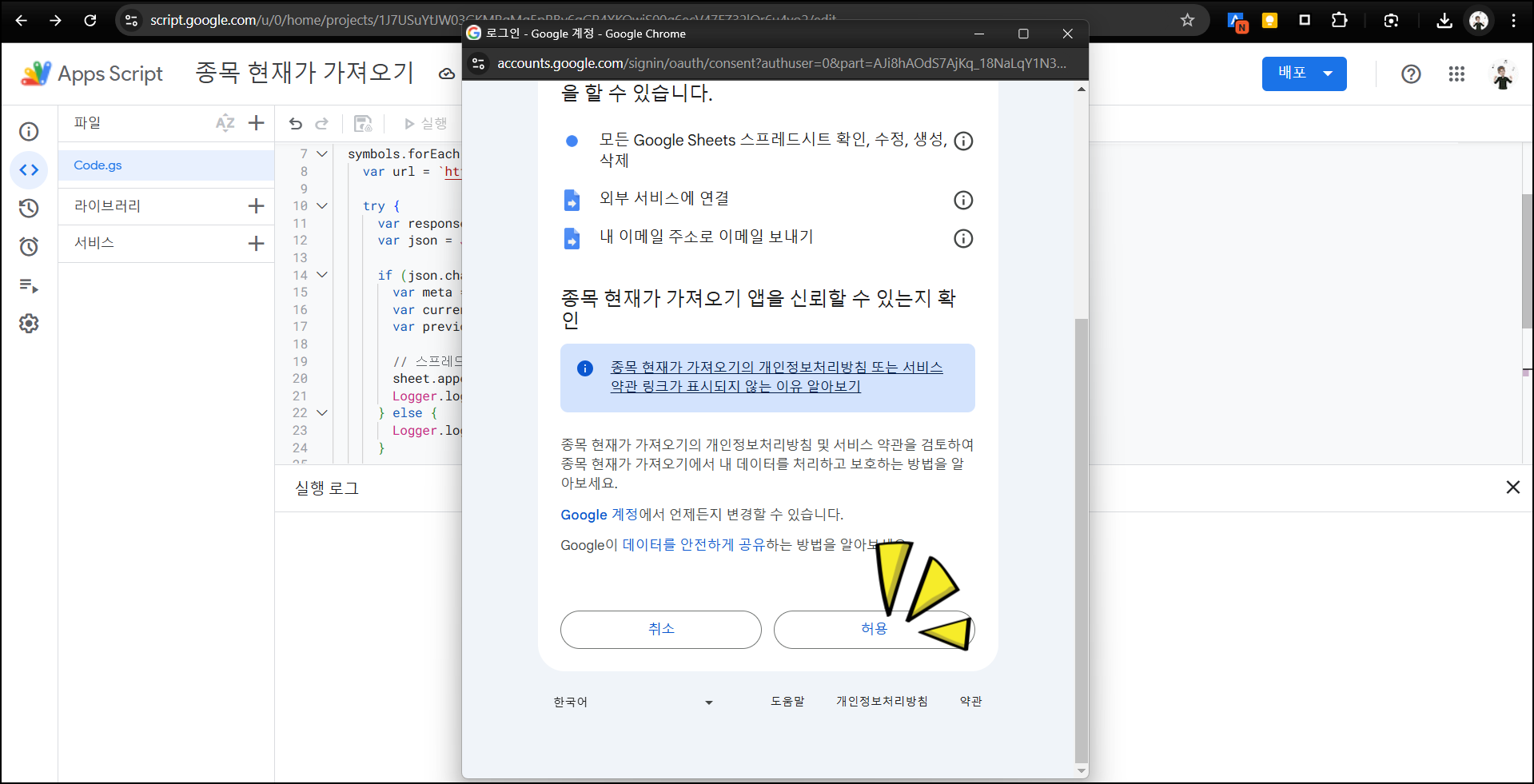The width and height of the screenshot is (1534, 784).
Task: Open Chrome three-dot menu
Action: pyautogui.click(x=1513, y=21)
